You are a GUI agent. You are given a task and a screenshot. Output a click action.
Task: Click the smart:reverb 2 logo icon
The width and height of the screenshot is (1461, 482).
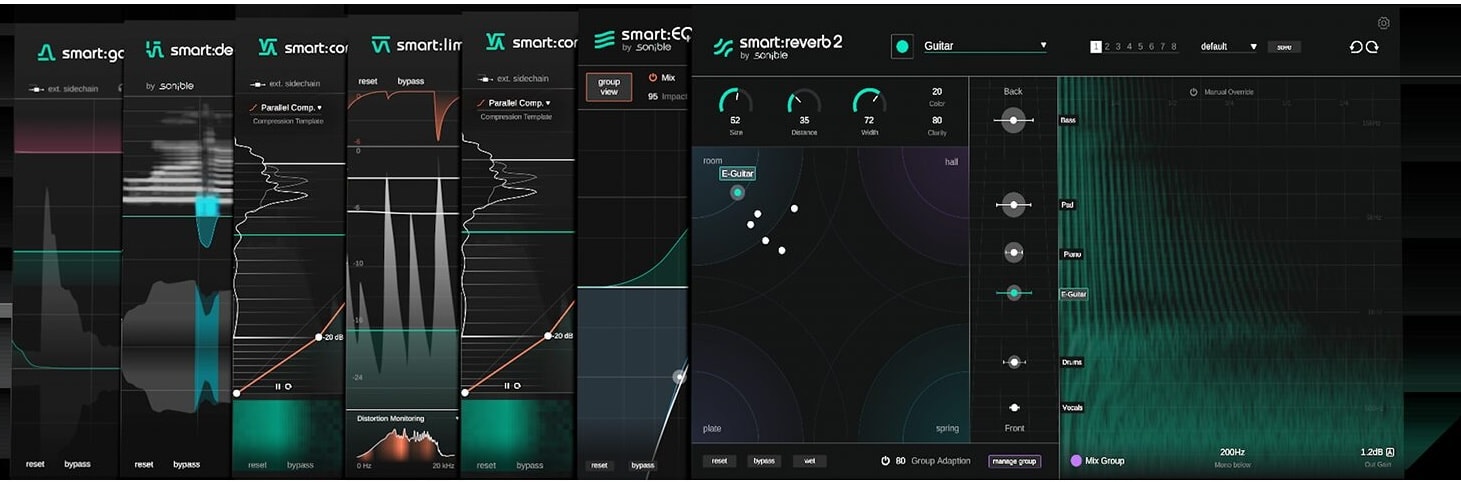pos(723,47)
